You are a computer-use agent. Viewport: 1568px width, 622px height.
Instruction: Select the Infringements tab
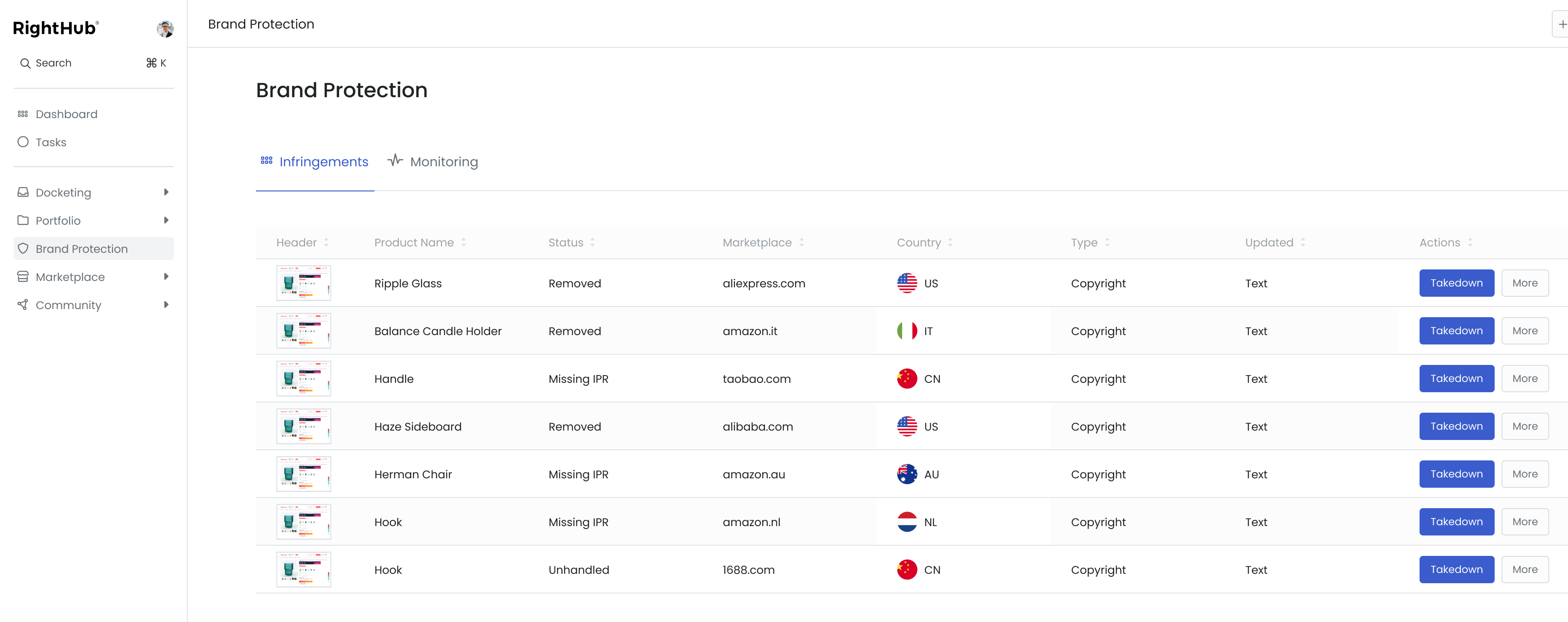pos(315,162)
